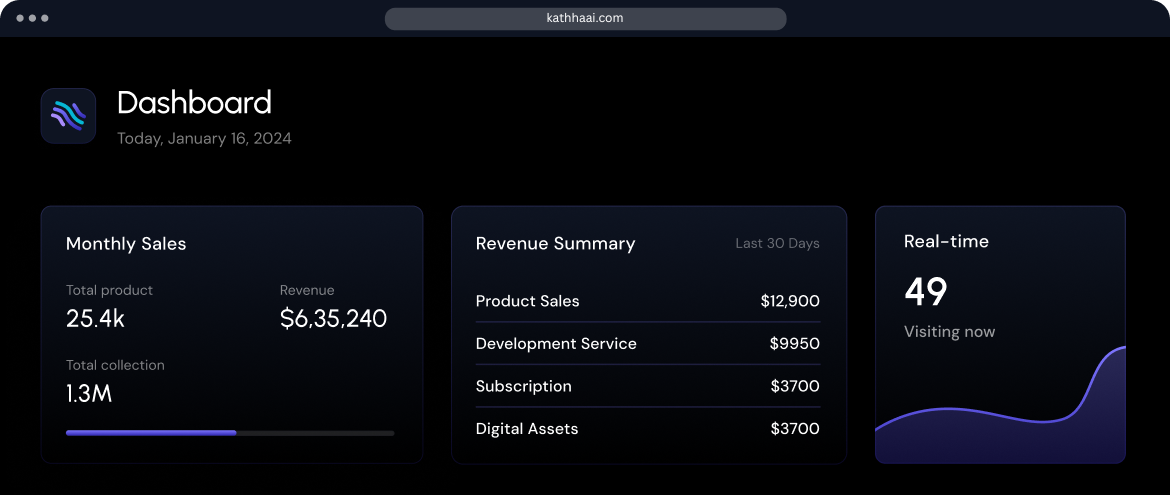Click the Last 30 Days period label
Screen dimensions: 1170x495
[x=777, y=244]
